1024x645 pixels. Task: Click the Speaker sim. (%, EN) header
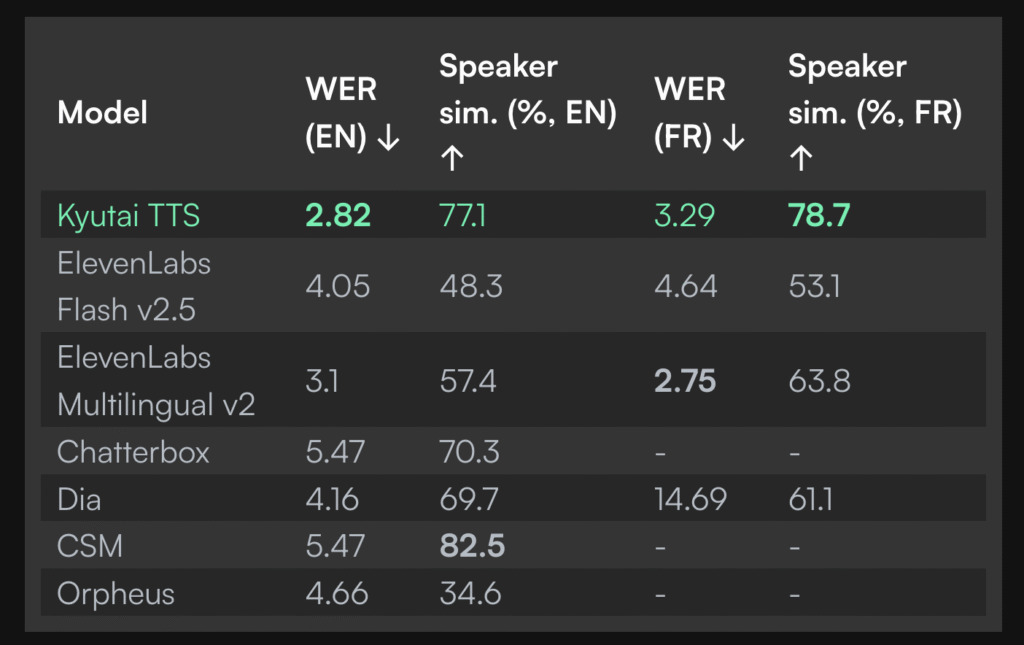tap(527, 113)
